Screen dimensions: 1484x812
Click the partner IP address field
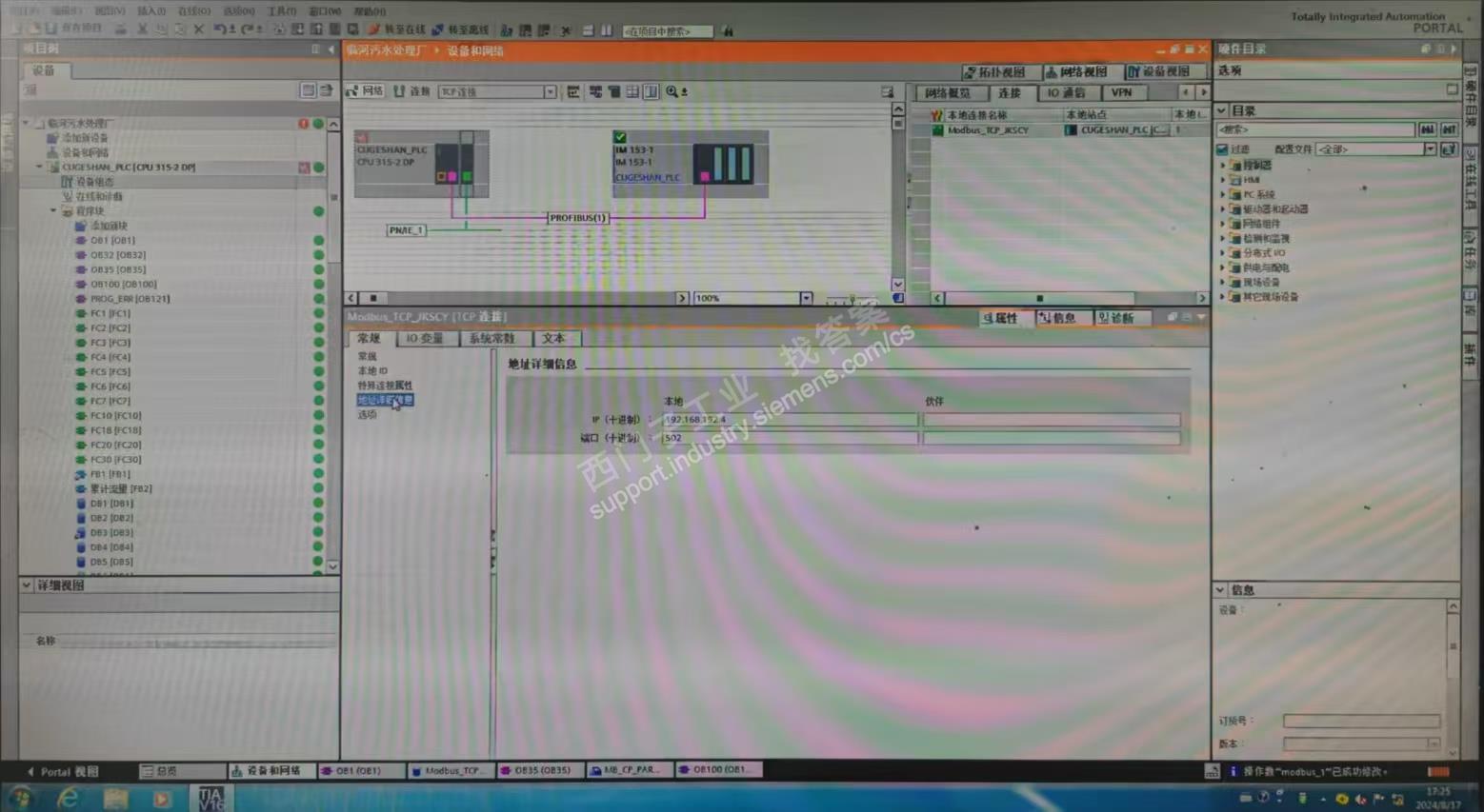tap(1052, 420)
